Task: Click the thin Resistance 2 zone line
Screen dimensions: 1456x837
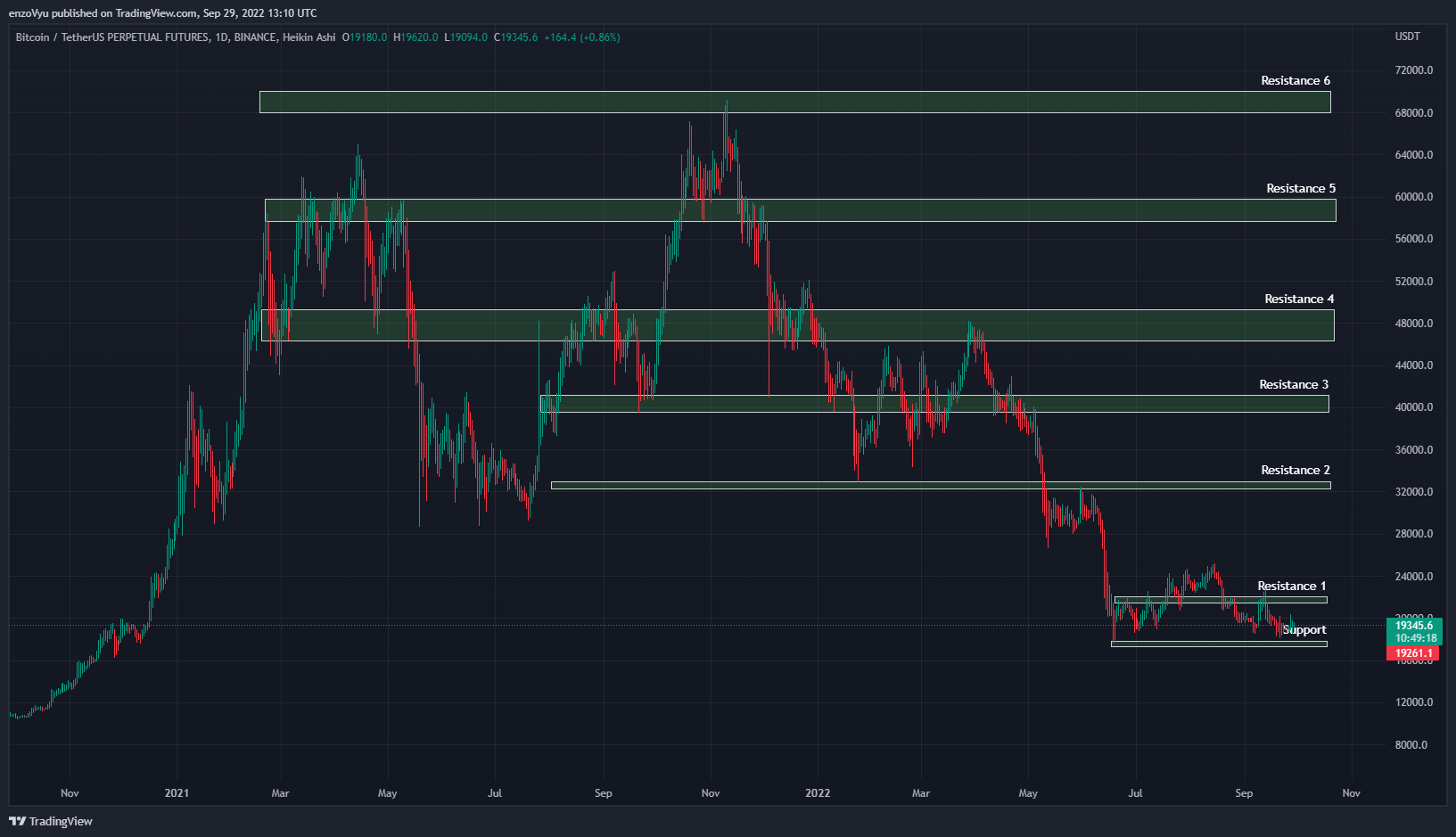Action: pos(941,486)
